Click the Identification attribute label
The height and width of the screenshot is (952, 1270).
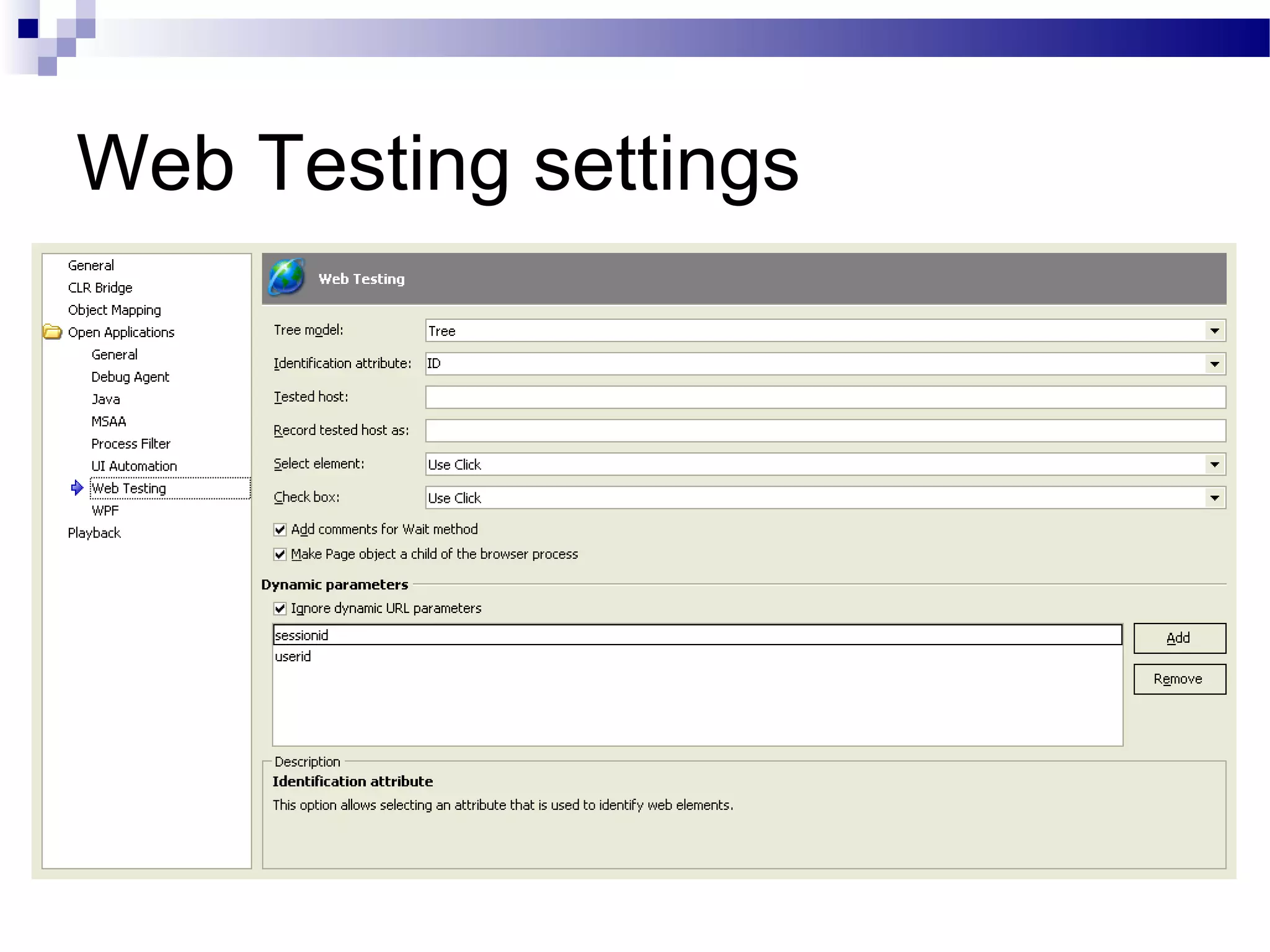point(342,363)
